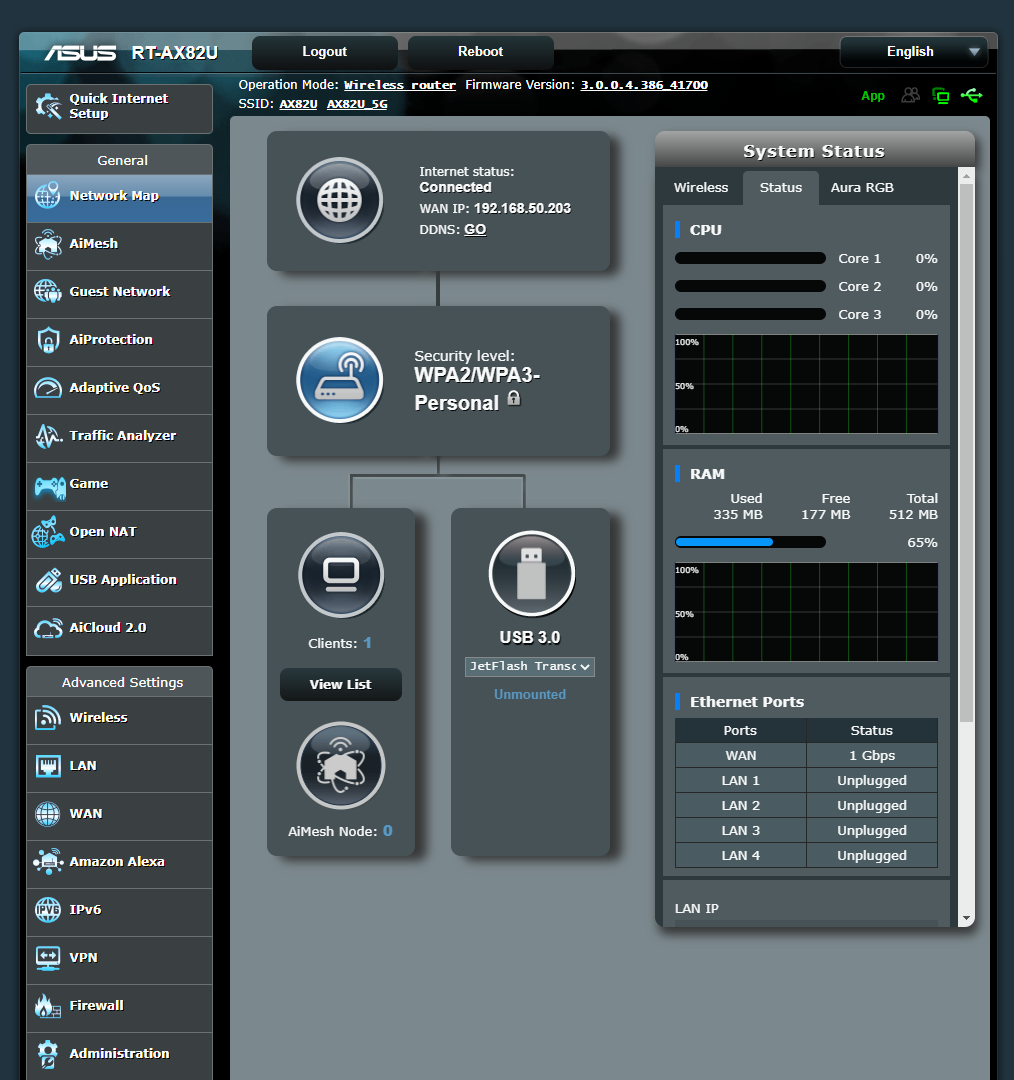The height and width of the screenshot is (1080, 1014).
Task: Click the Clients computer icon
Action: coord(341,574)
